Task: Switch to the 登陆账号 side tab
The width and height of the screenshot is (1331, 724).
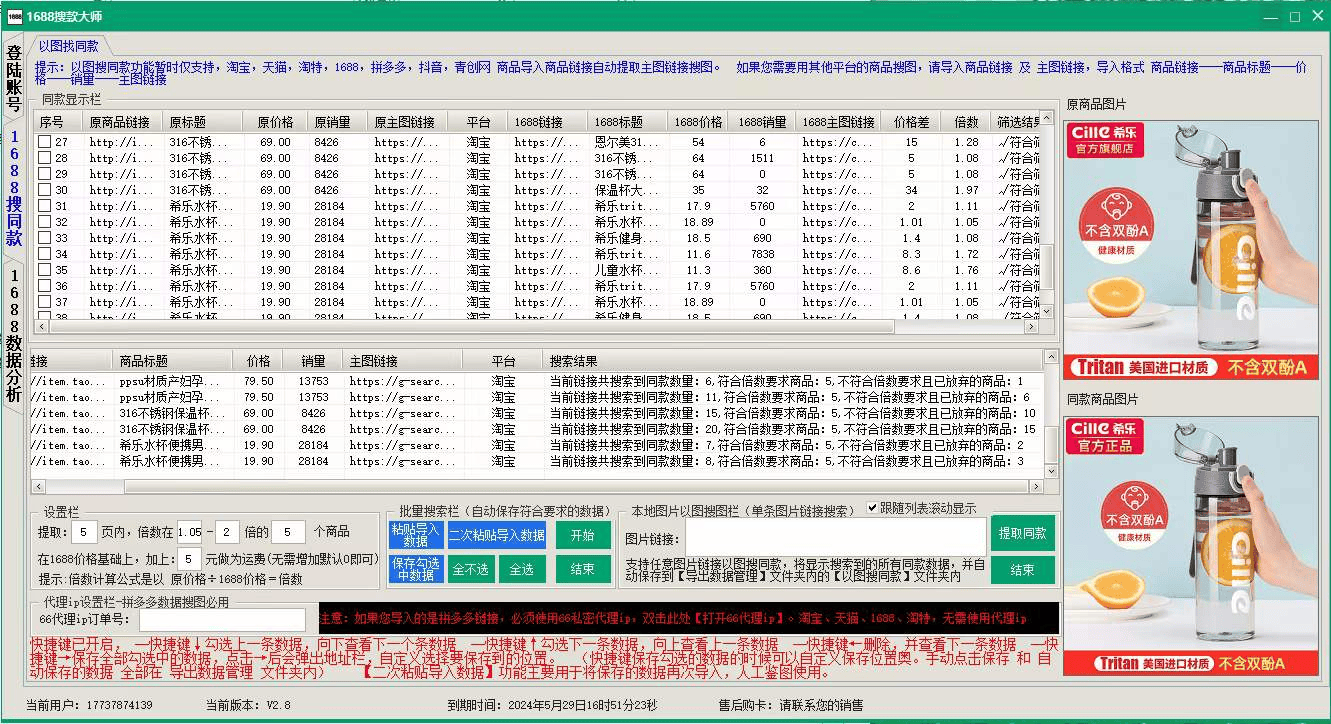Action: [14, 77]
